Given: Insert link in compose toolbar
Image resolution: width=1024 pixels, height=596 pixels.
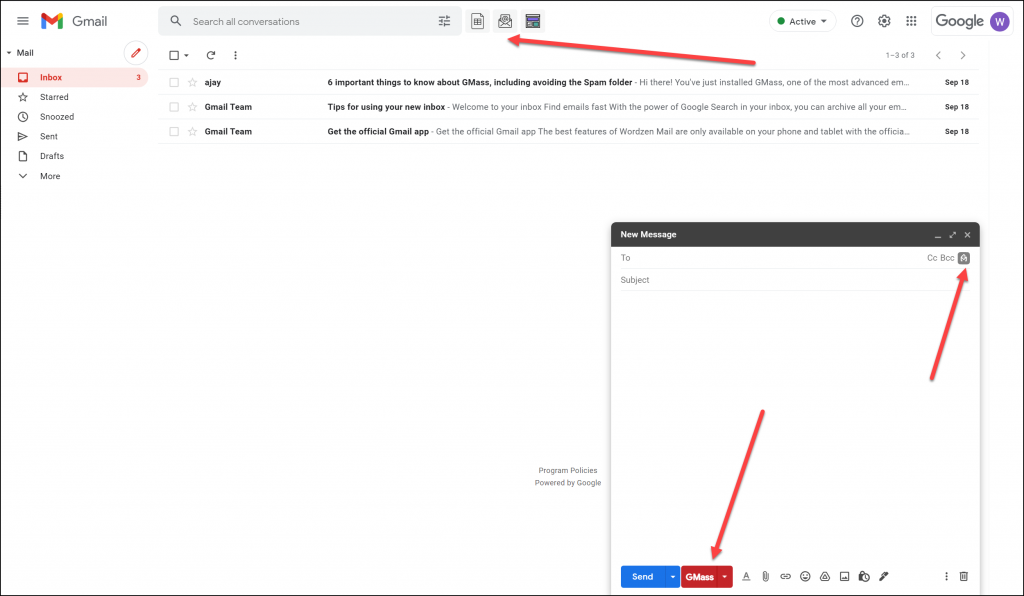Looking at the screenshot, I should (x=785, y=576).
